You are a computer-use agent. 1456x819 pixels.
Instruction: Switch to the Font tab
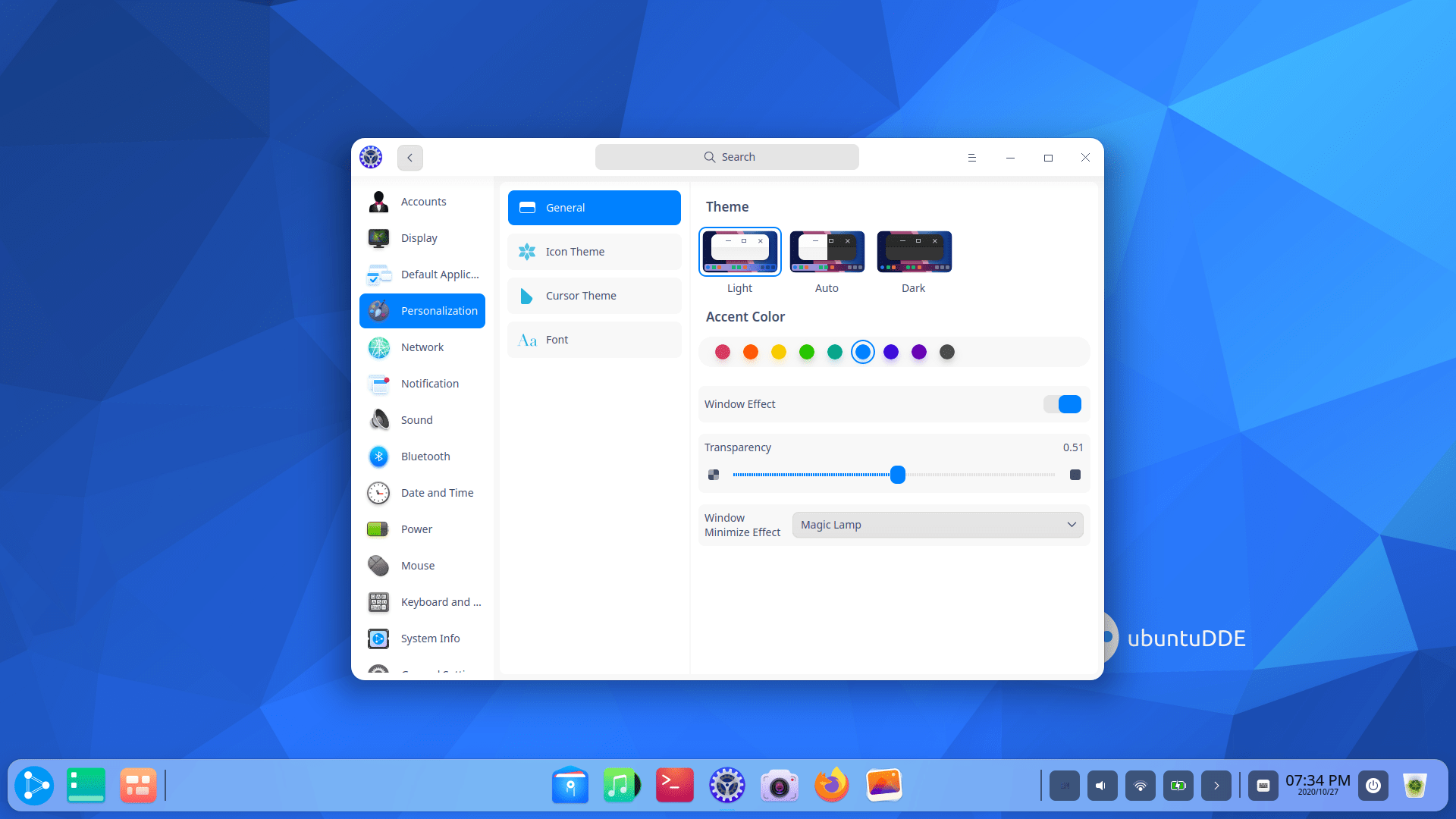point(595,340)
